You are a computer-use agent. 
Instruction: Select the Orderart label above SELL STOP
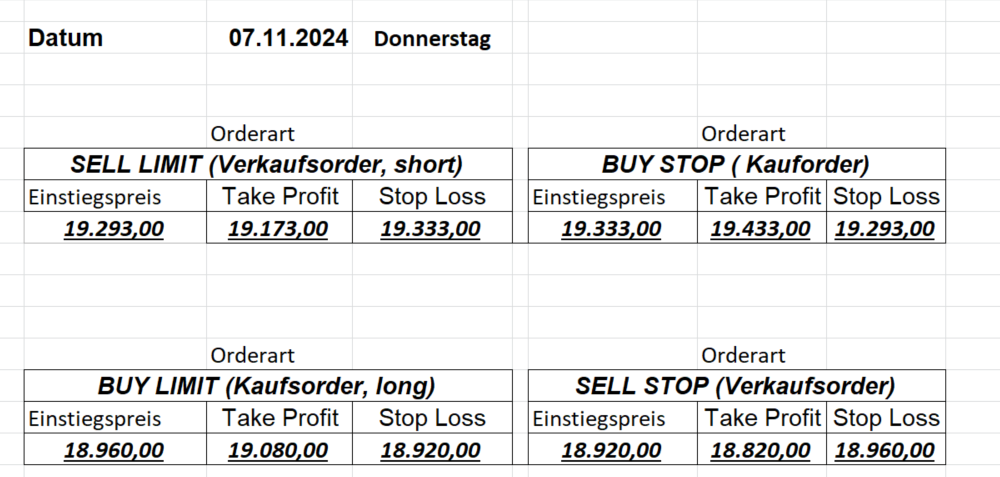(743, 355)
